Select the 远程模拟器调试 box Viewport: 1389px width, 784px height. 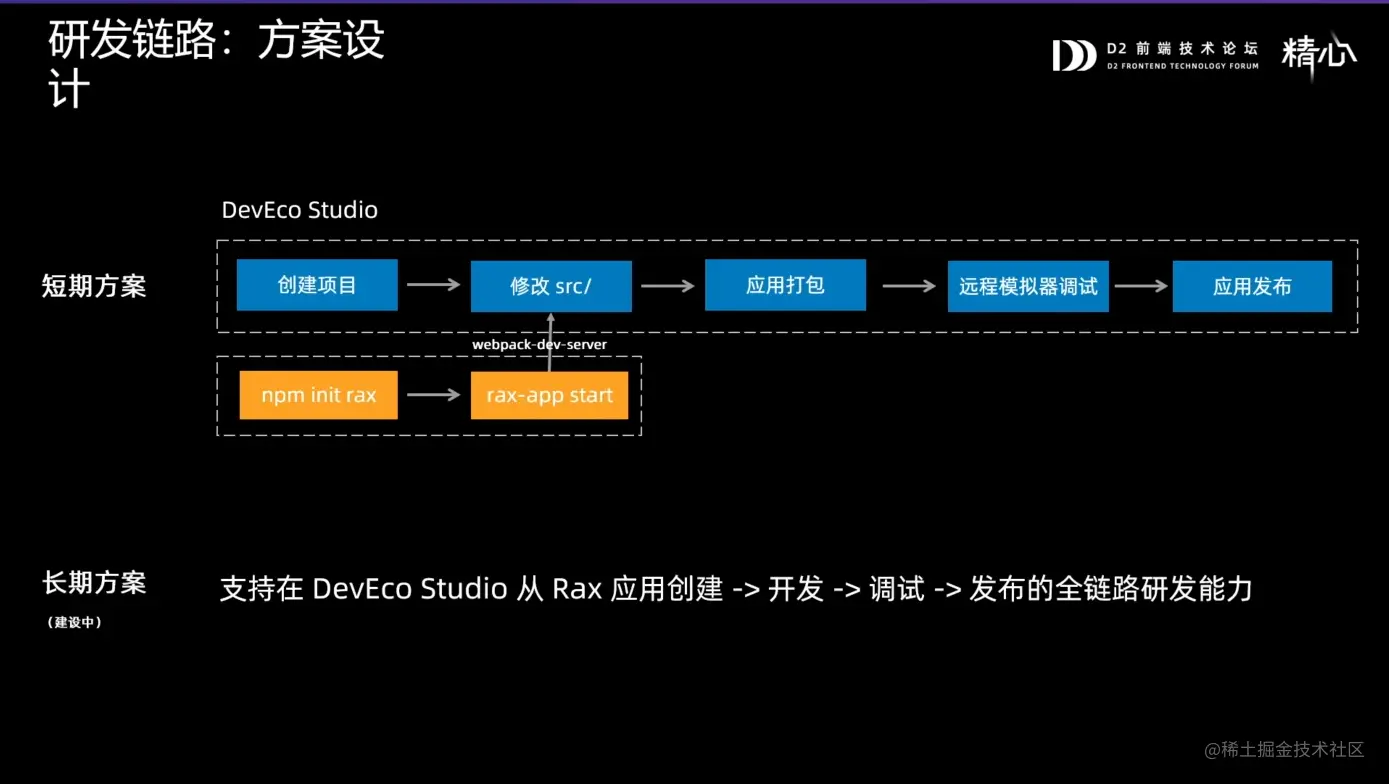(x=1028, y=286)
